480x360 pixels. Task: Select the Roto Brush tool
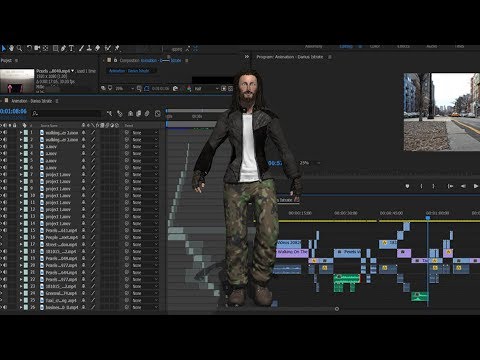point(108,48)
